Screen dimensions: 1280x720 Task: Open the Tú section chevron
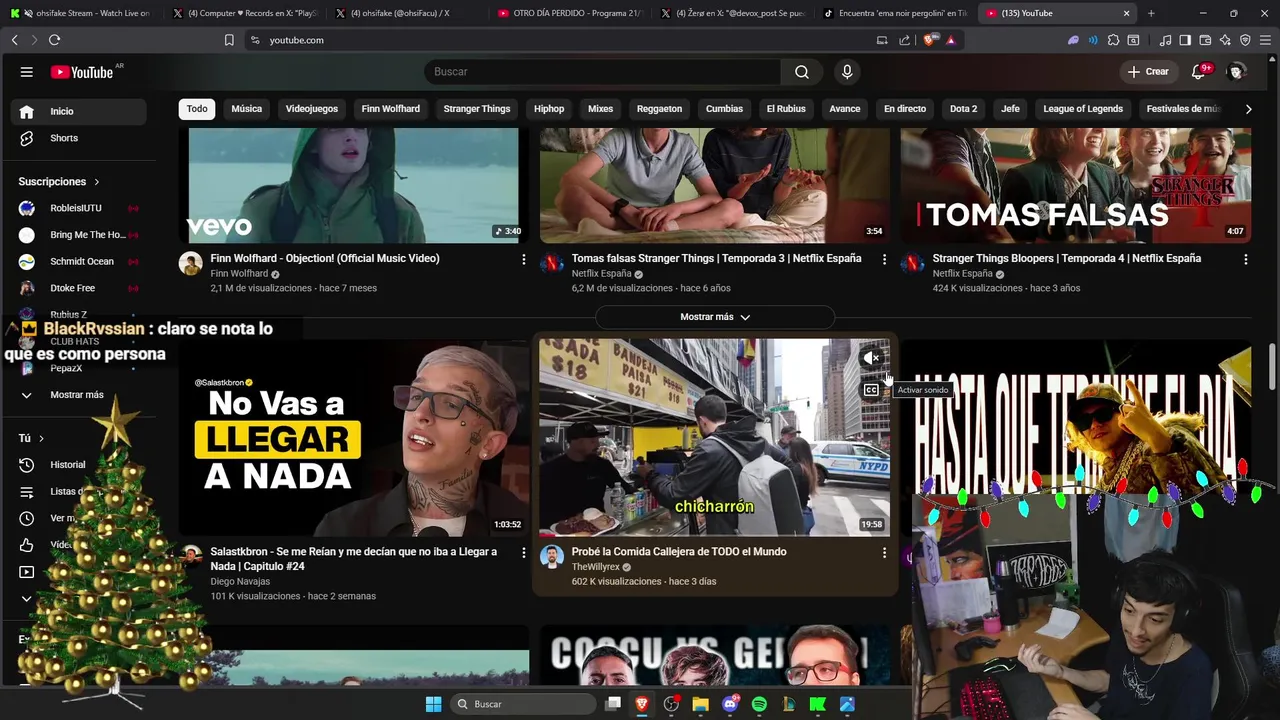point(41,439)
